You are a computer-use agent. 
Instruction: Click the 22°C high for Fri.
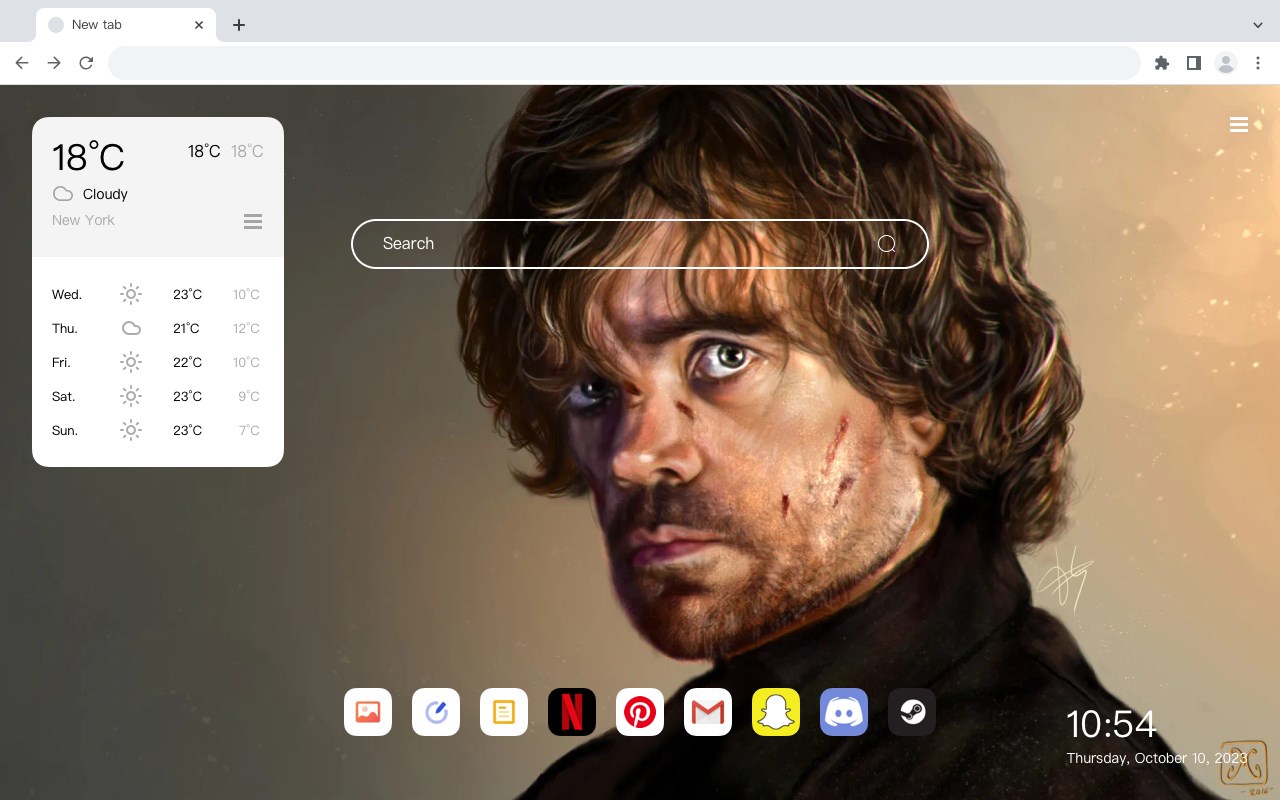187,362
